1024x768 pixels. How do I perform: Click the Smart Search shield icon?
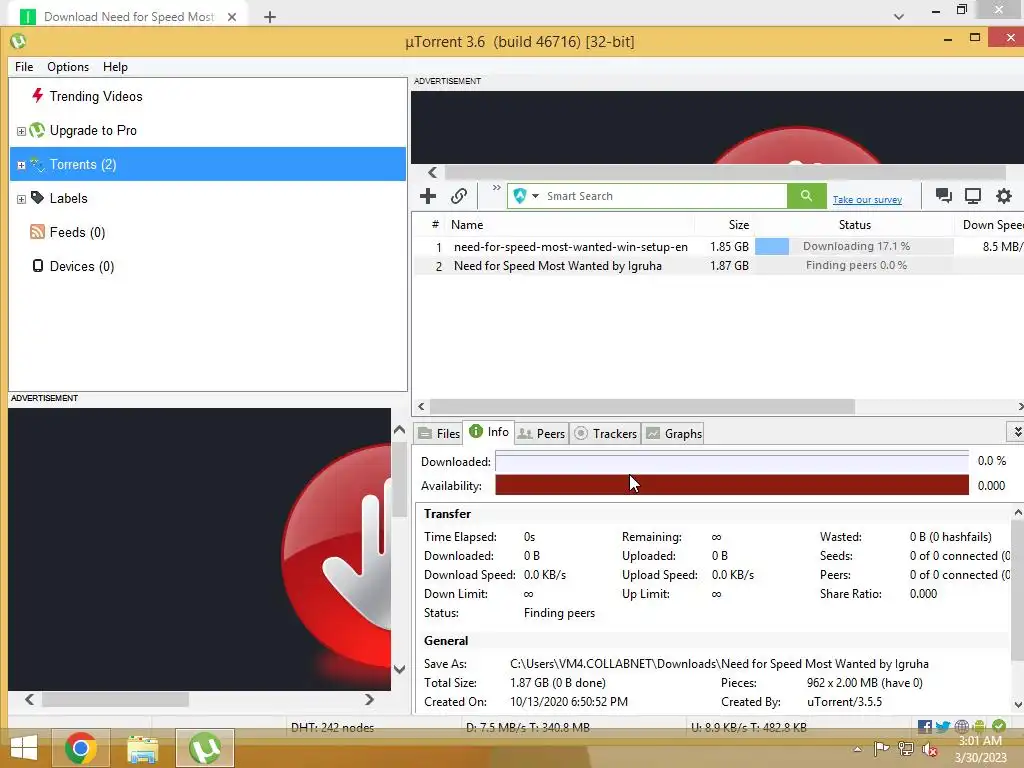pyautogui.click(x=520, y=196)
